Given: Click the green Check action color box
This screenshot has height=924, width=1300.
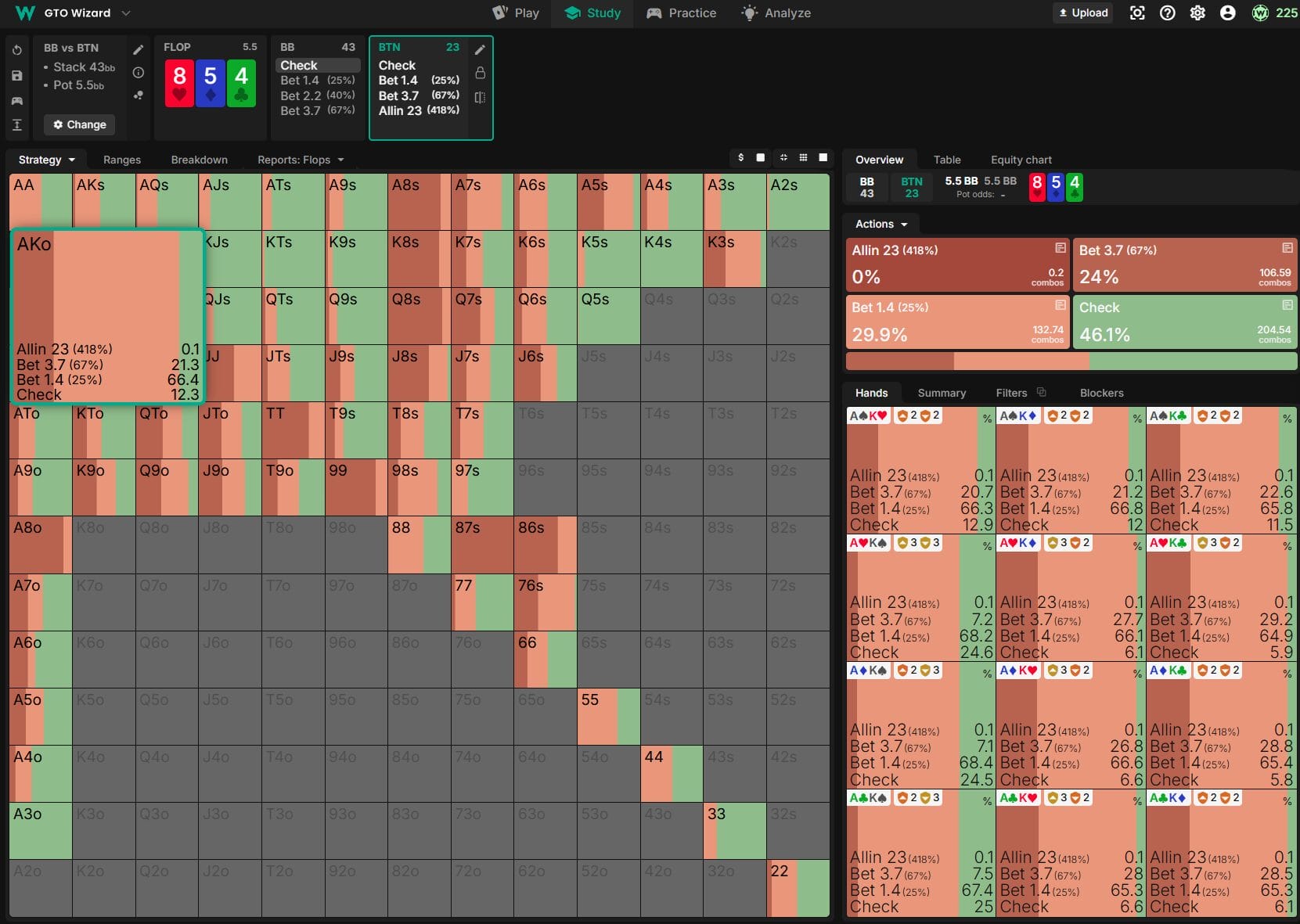Looking at the screenshot, I should [1184, 322].
